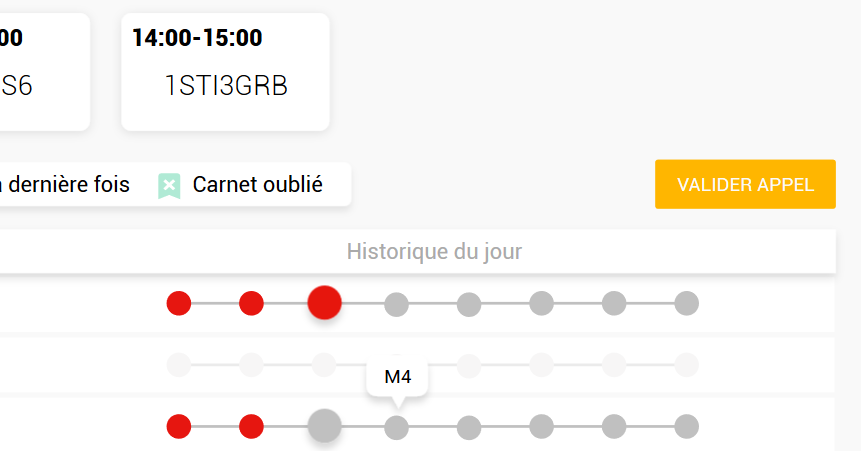
Task: Select the last gray dot in the bottom row
Action: 686,427
